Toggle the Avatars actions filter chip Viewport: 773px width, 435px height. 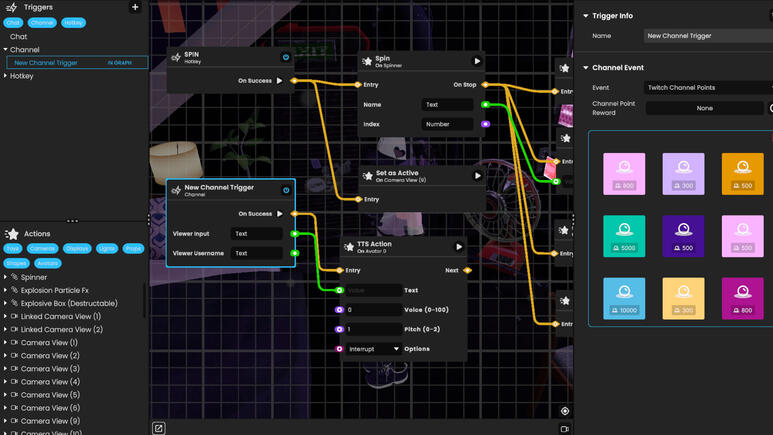[48, 263]
